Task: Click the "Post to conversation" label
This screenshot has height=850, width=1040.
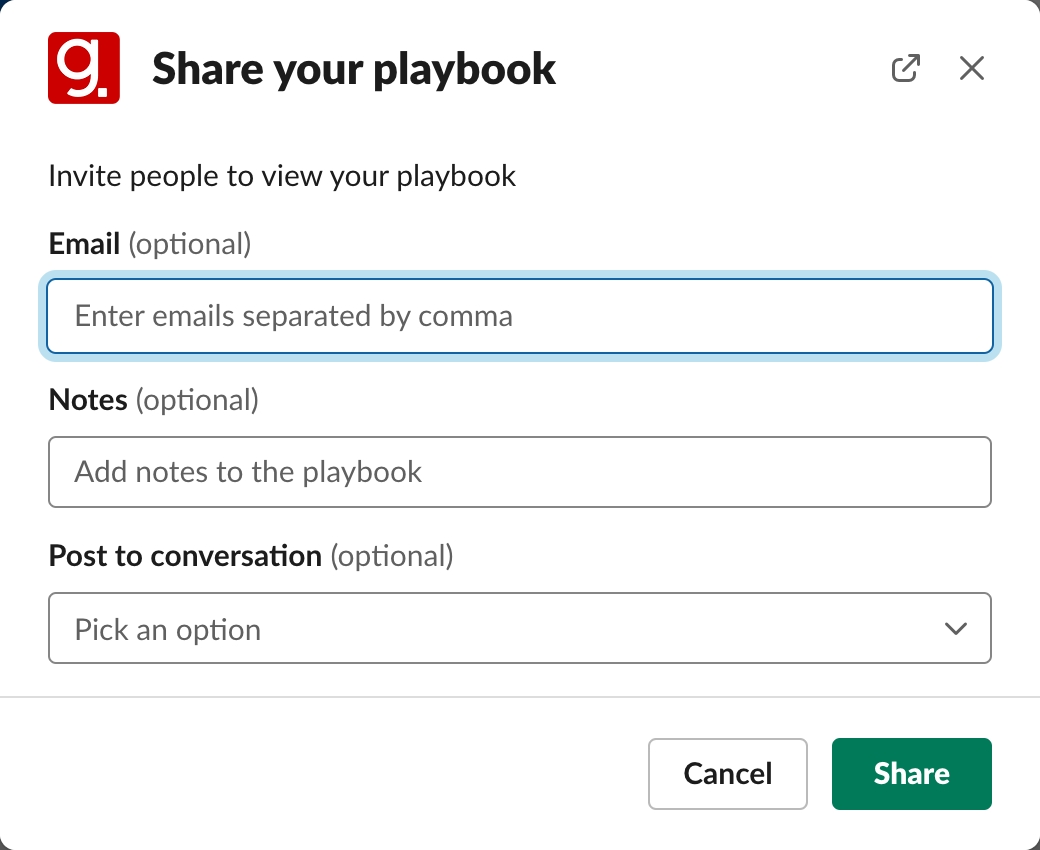Action: point(185,556)
